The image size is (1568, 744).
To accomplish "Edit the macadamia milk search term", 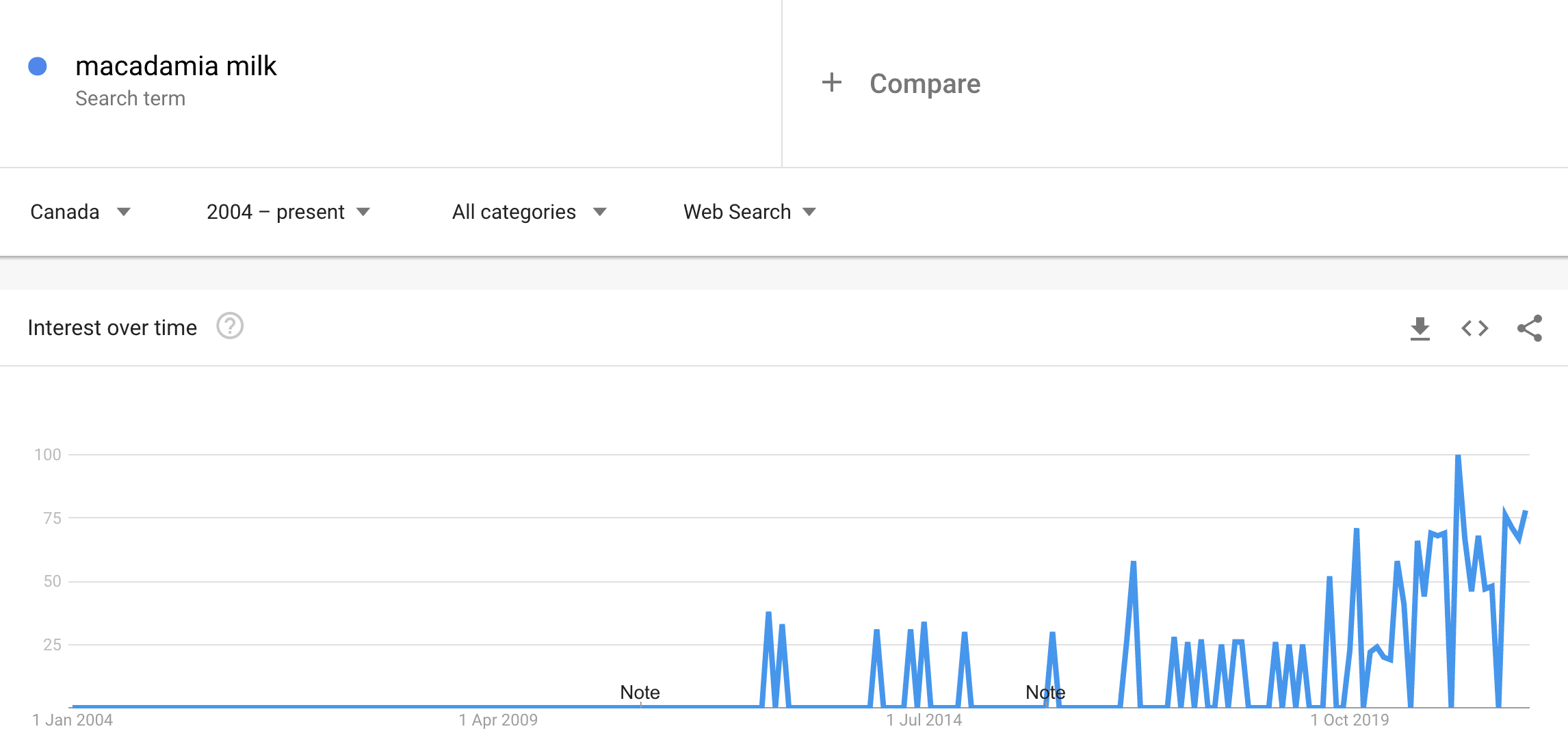I will click(x=176, y=66).
